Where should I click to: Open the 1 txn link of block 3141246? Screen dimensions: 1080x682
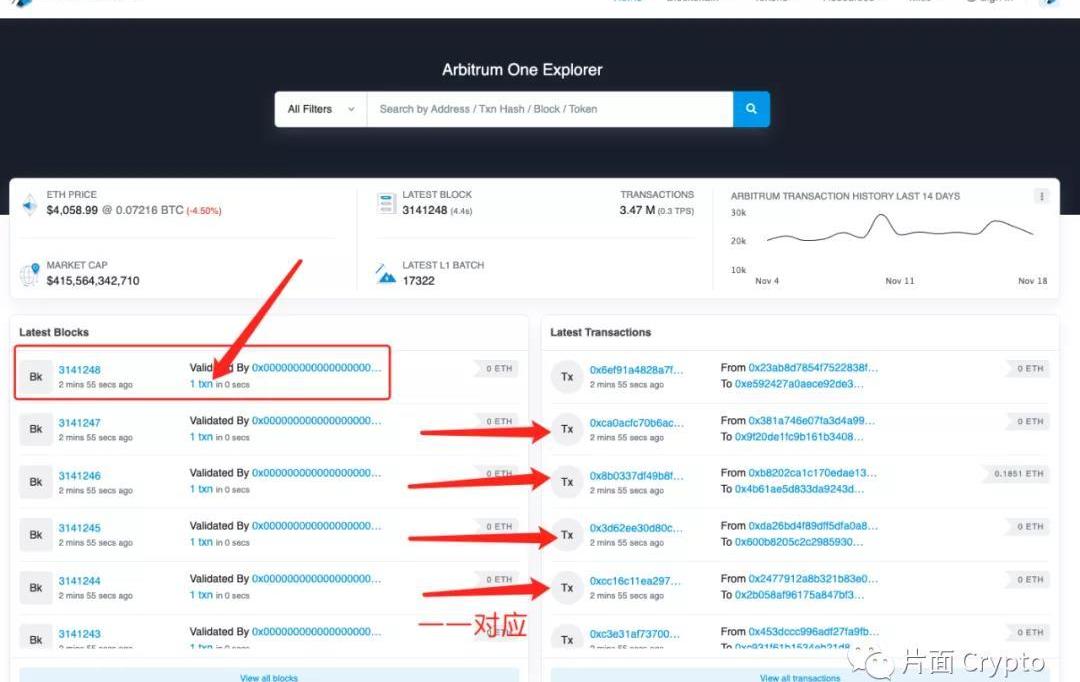201,489
